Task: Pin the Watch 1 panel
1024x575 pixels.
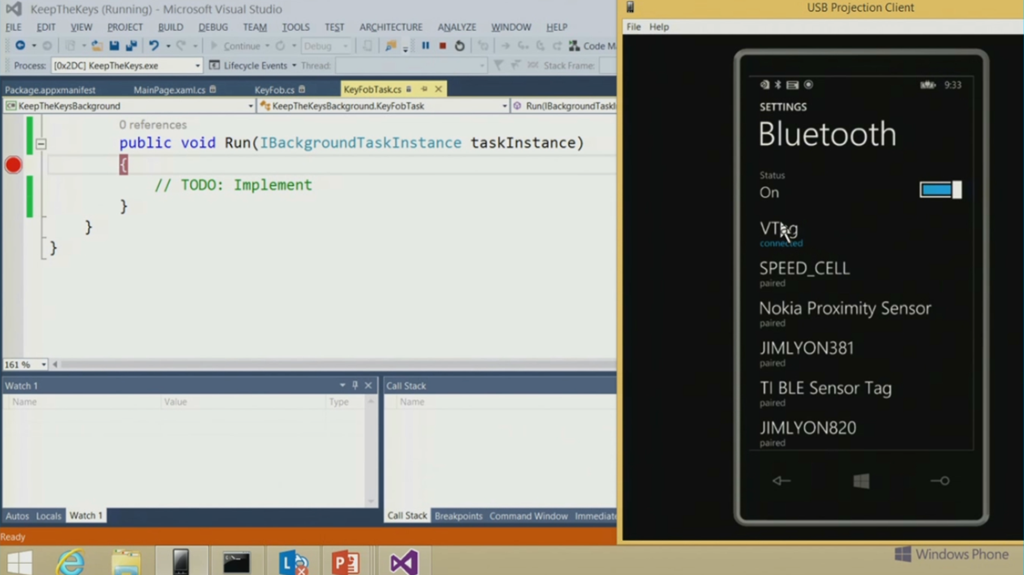Action: pyautogui.click(x=355, y=386)
